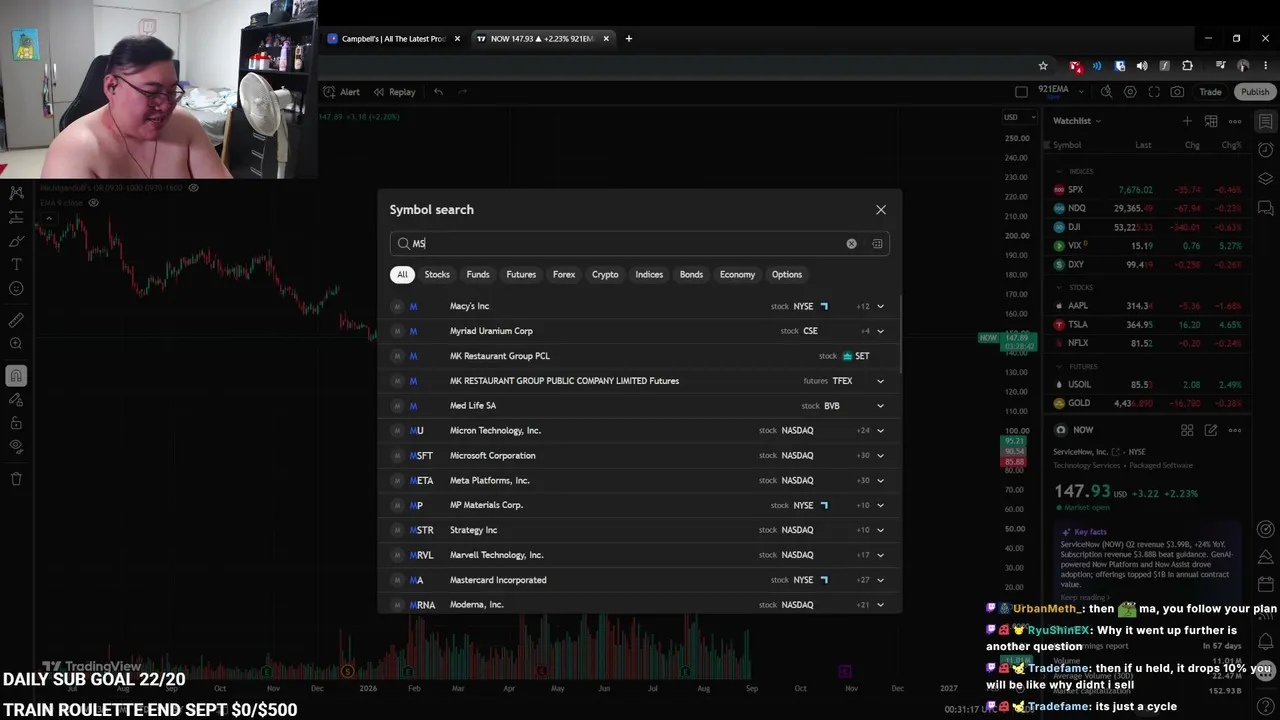This screenshot has width=1280, height=720.
Task: Select the Stocks filter tab
Action: [x=437, y=275]
